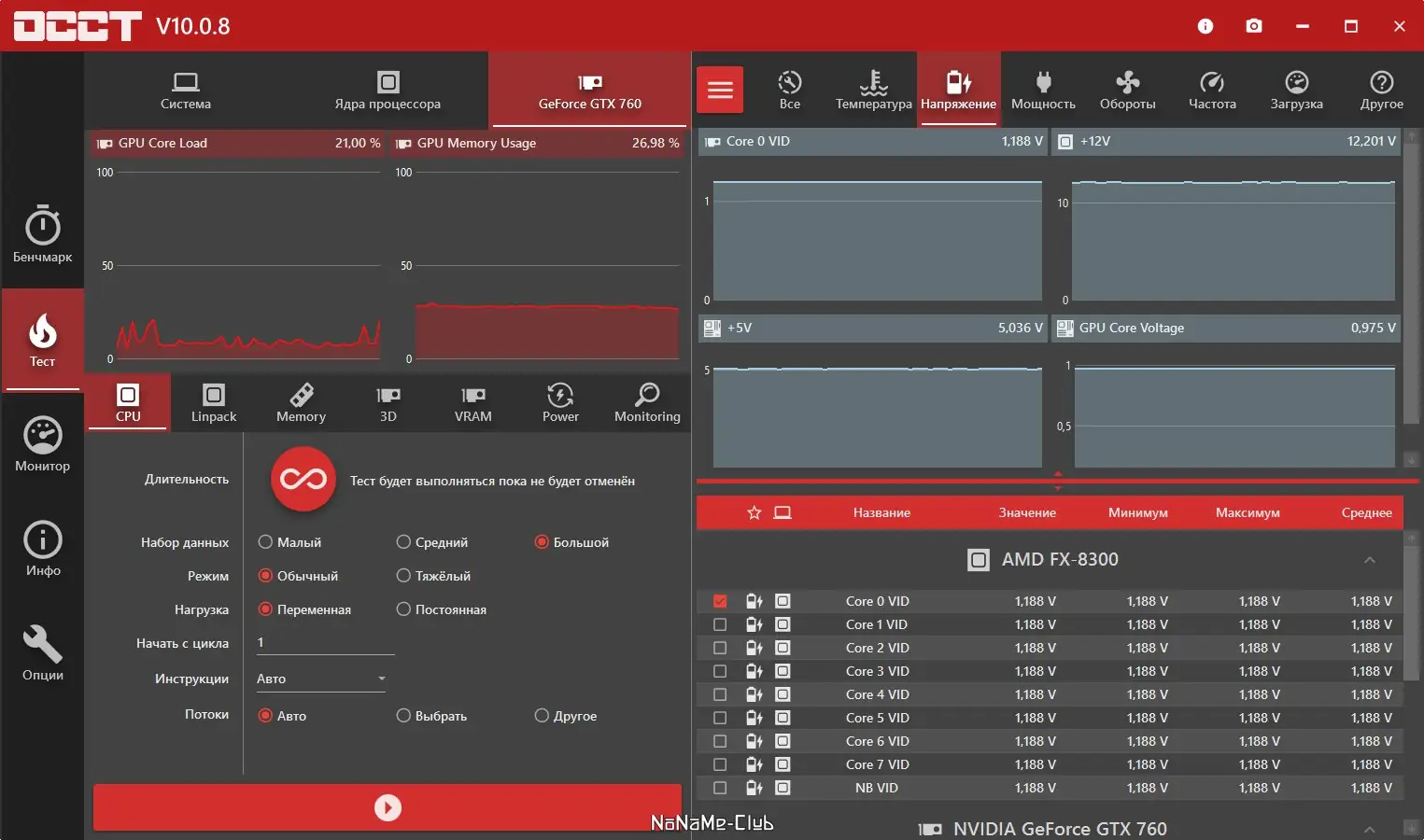This screenshot has width=1424, height=840.
Task: Open the Benchmark section in sidebar
Action: point(42,233)
